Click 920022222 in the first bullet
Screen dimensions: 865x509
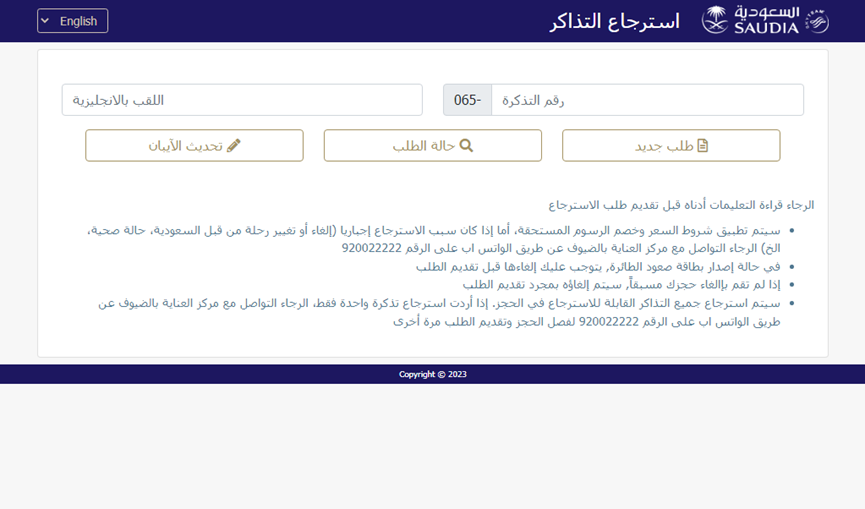click(x=373, y=248)
